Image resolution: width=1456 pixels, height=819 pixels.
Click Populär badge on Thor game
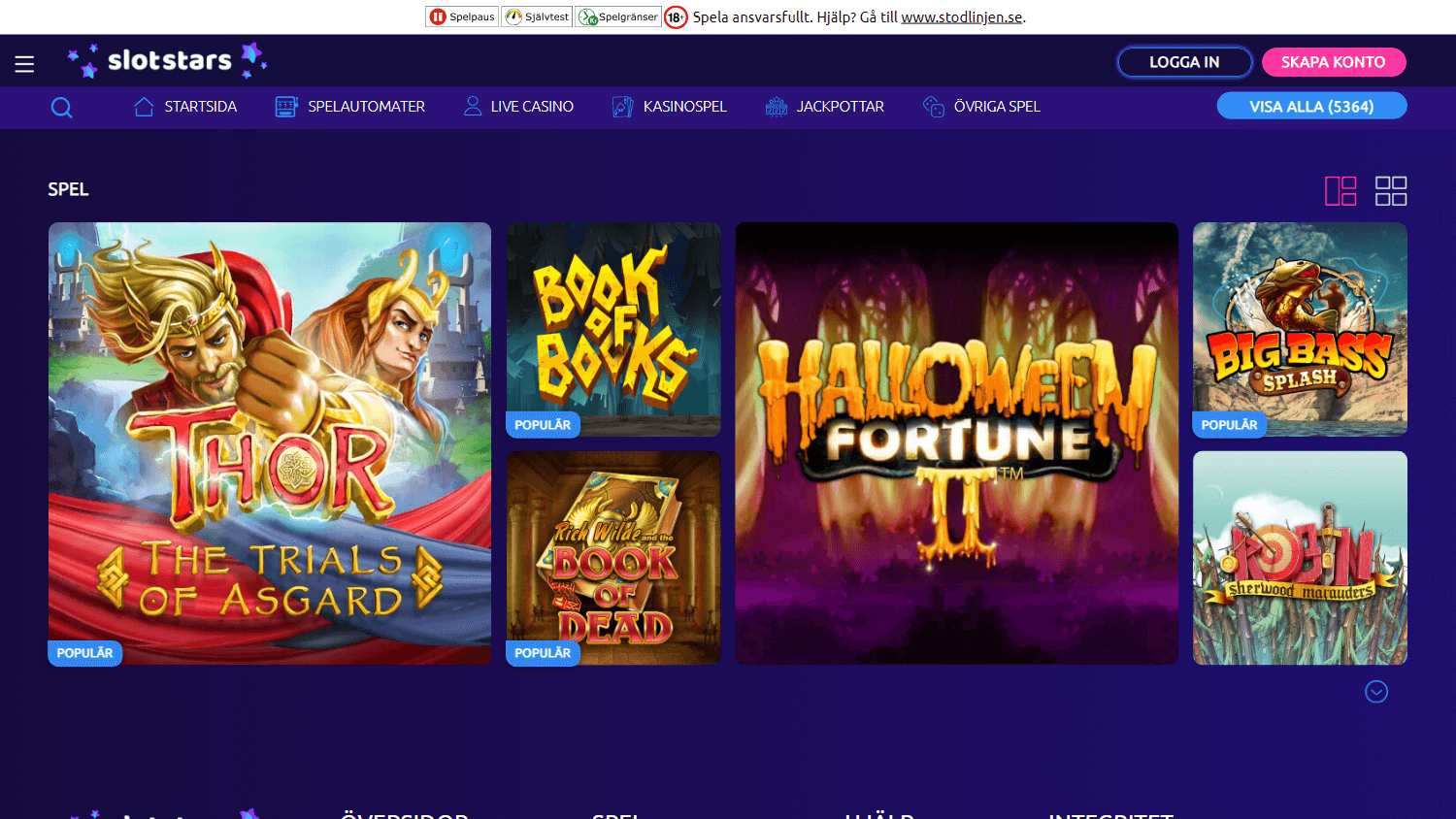click(85, 653)
